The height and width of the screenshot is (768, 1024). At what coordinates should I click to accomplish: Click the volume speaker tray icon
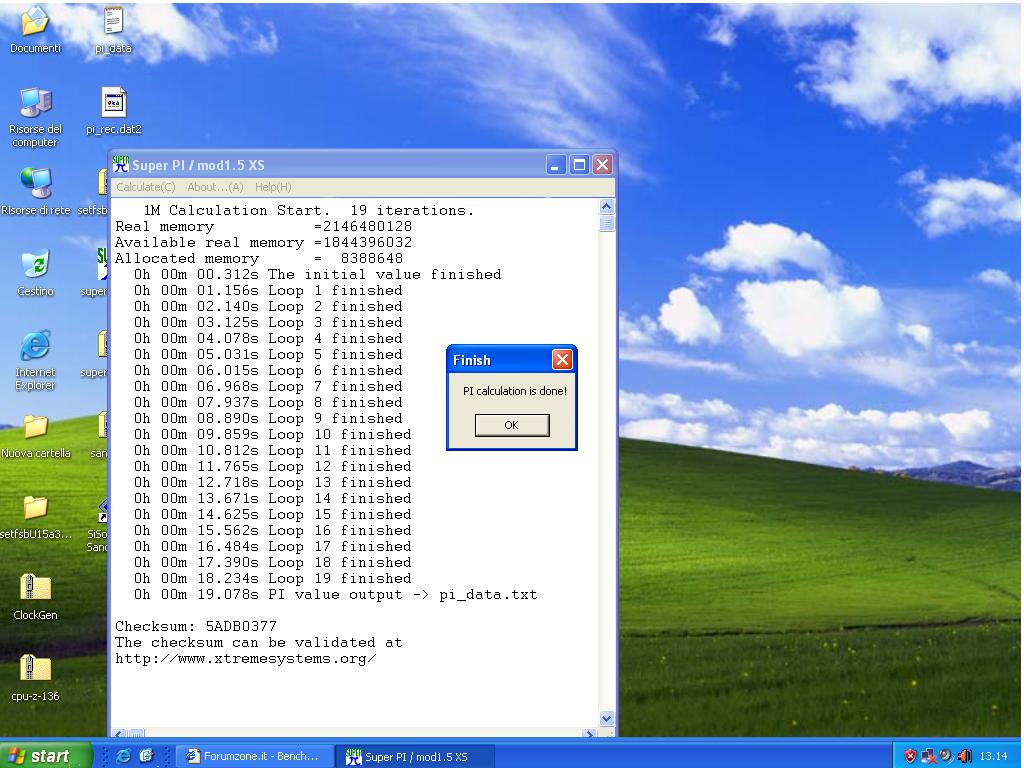pos(965,756)
